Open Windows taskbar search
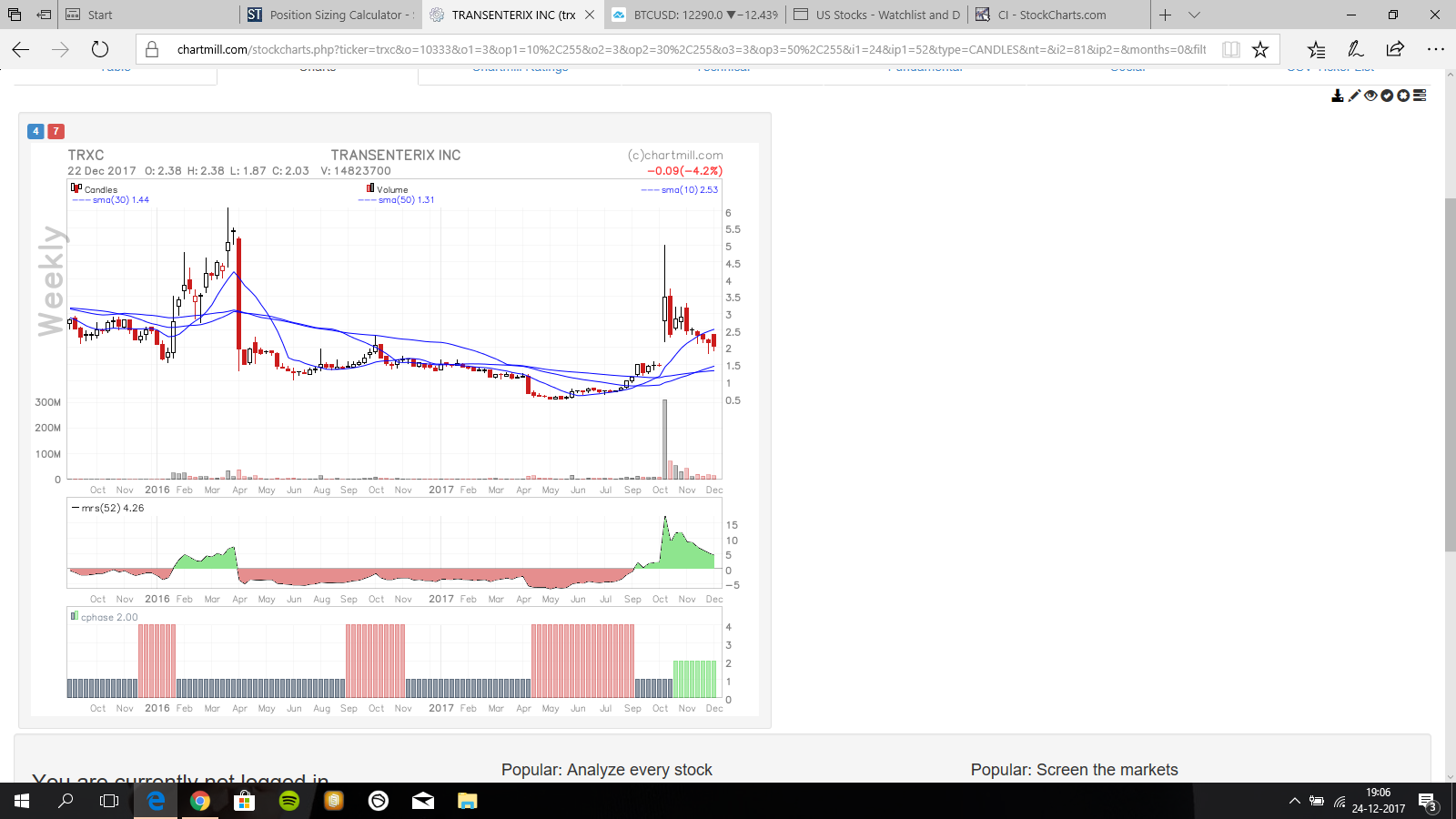Screen dimensions: 1456x819 tap(66, 801)
